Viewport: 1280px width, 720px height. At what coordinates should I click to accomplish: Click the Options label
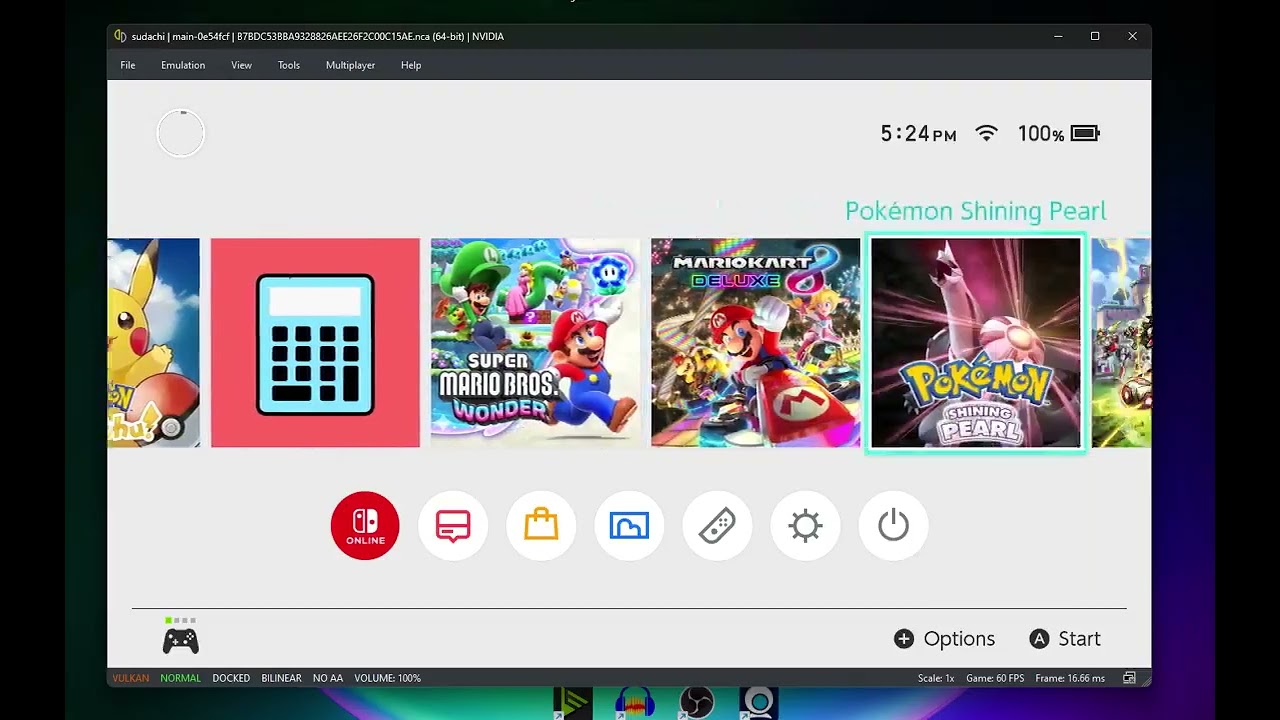coord(959,639)
